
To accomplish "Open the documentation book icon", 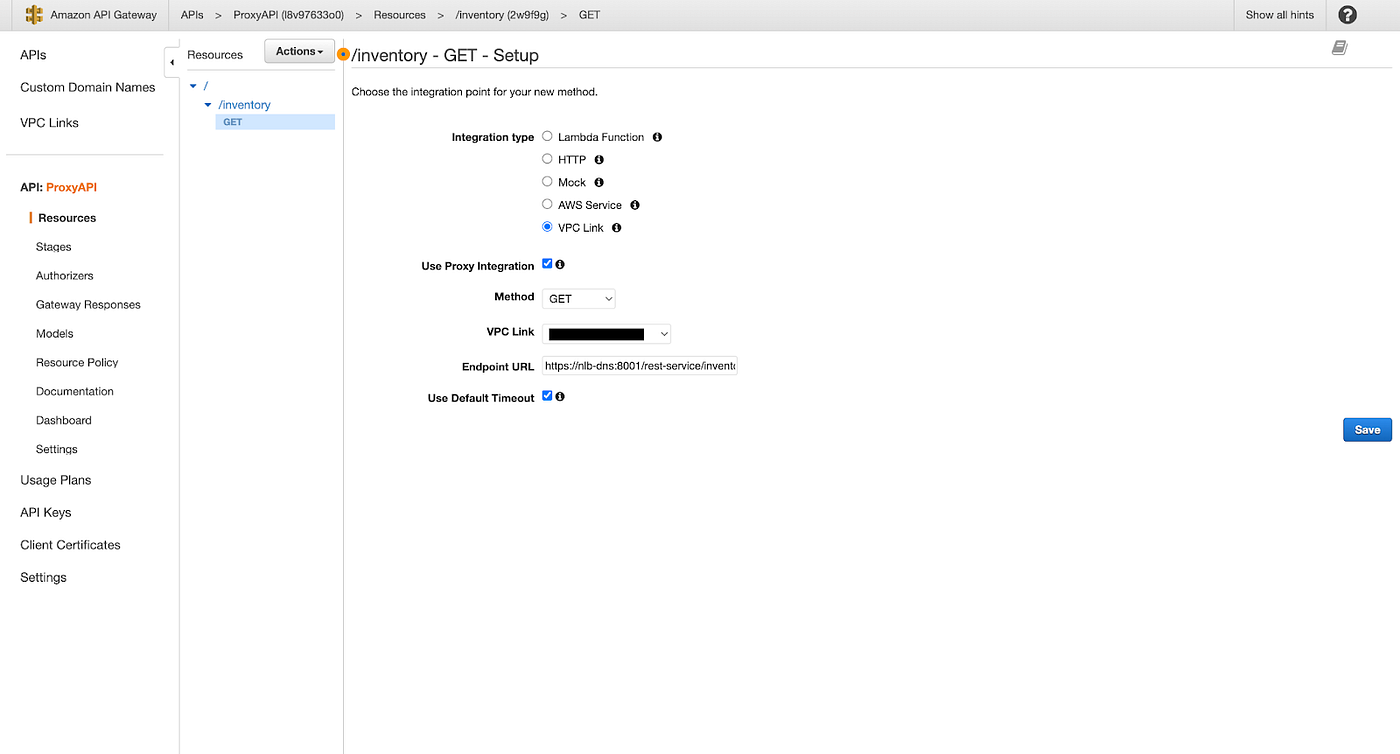I will point(1340,48).
